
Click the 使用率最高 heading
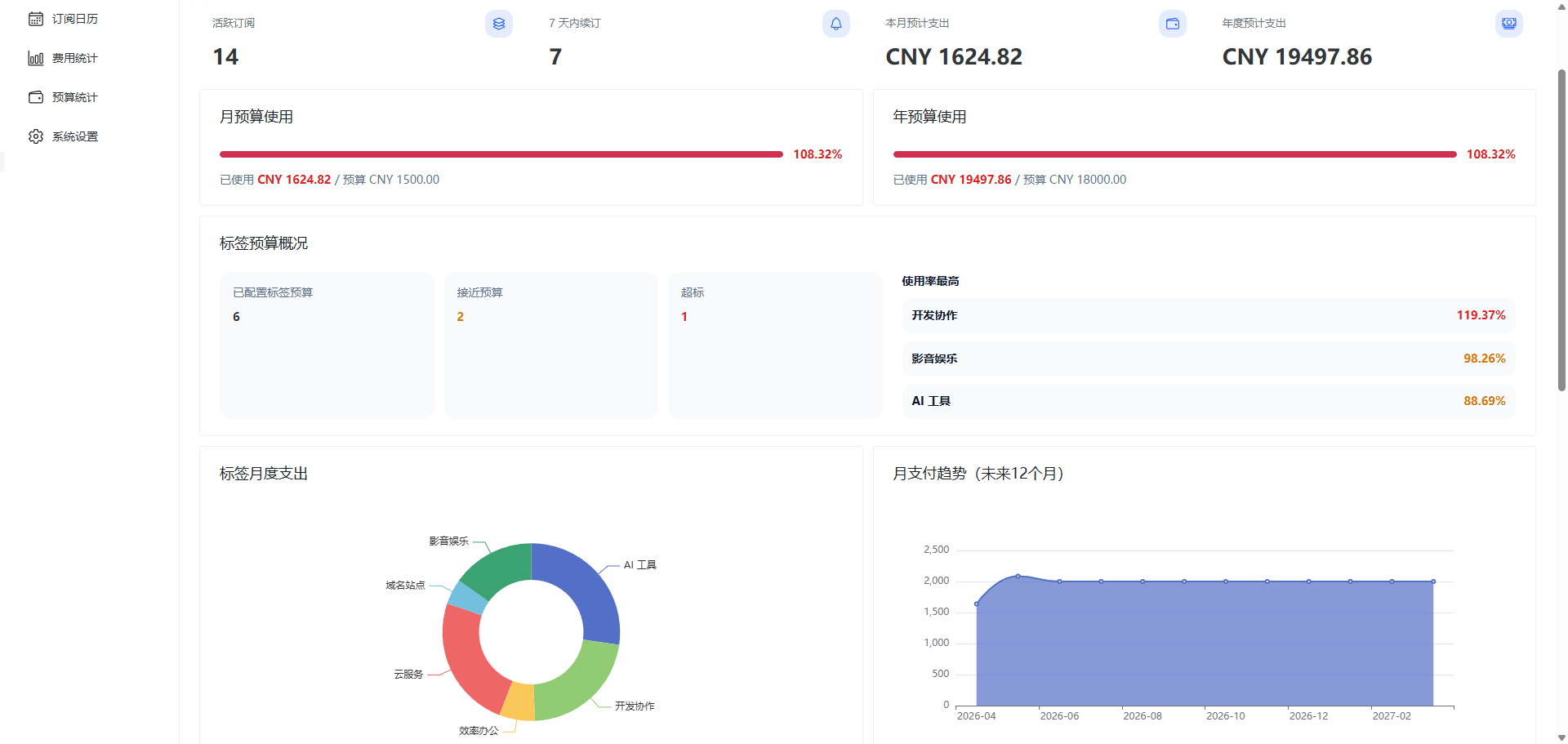[930, 281]
